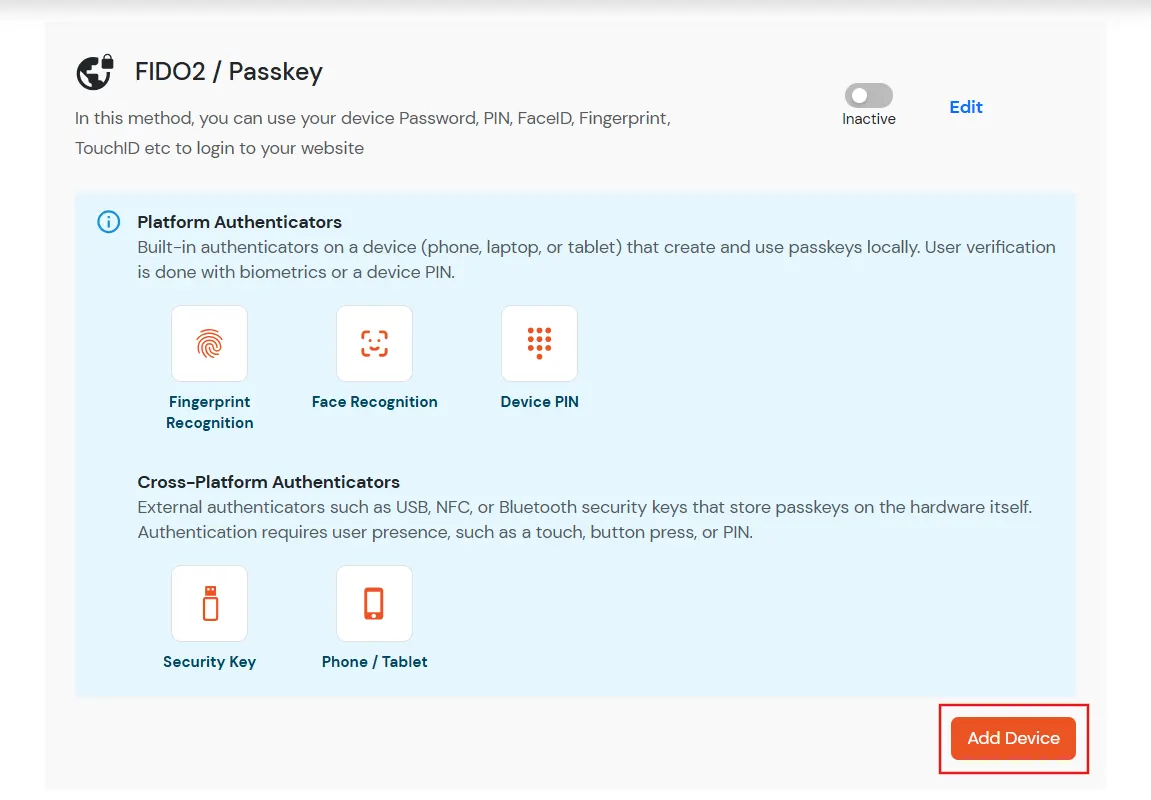
Task: Select the Security Key USB icon
Action: (x=209, y=603)
